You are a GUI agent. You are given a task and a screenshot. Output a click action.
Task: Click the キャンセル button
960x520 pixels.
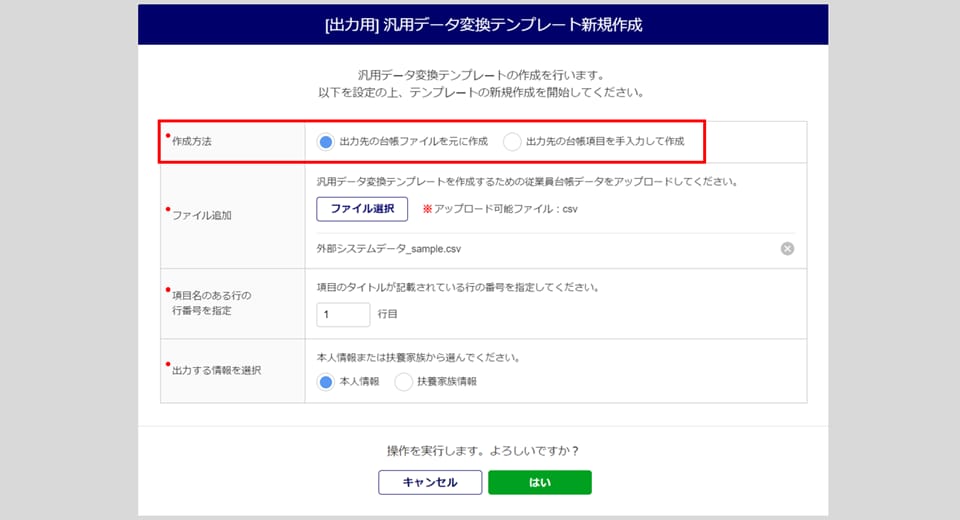click(430, 482)
